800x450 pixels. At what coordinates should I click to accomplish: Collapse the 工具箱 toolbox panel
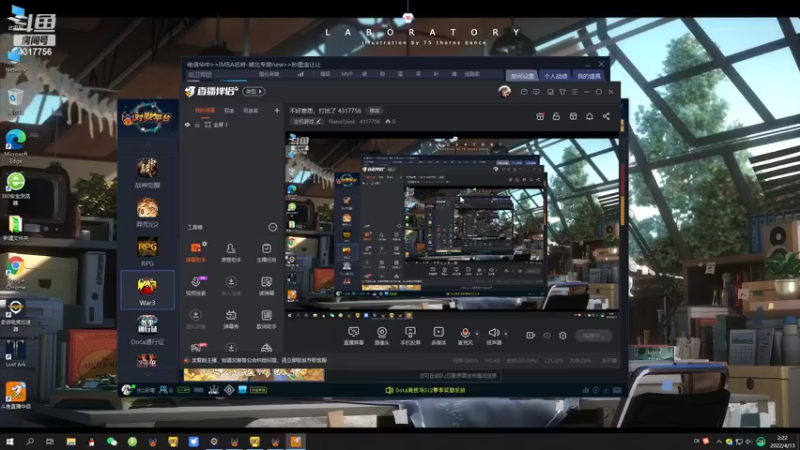click(x=273, y=227)
